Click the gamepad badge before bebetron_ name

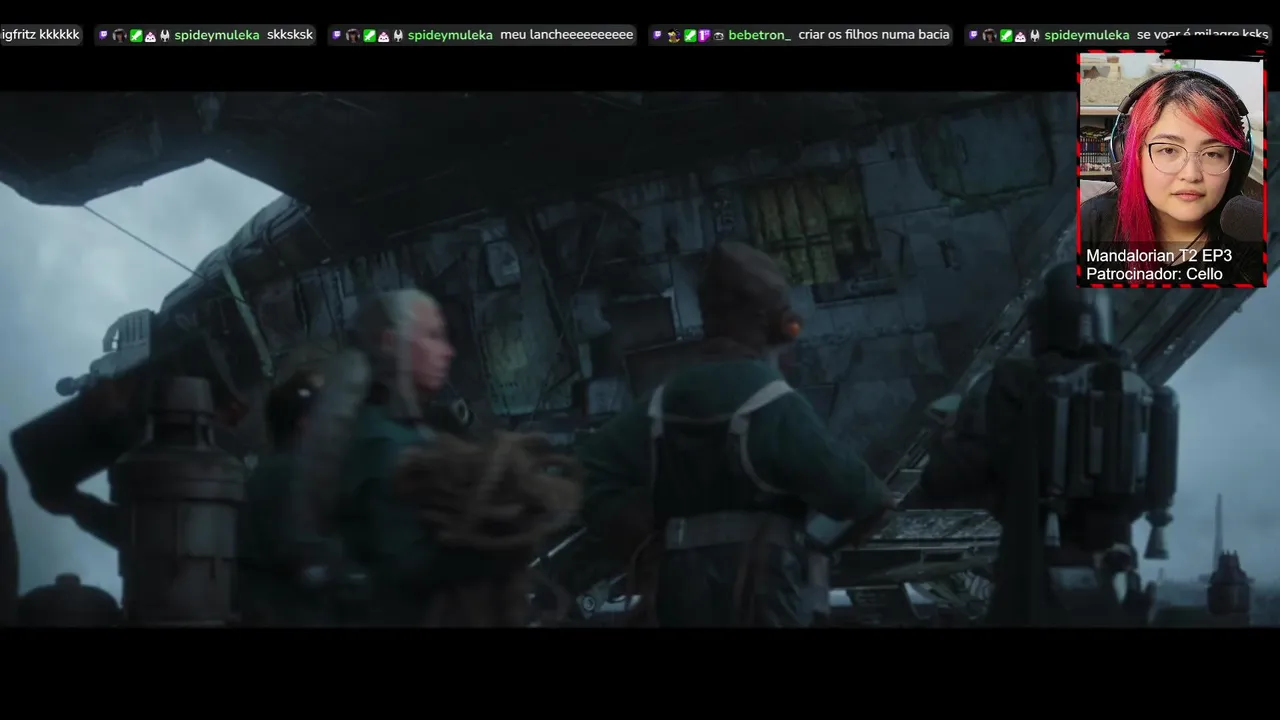coord(718,36)
